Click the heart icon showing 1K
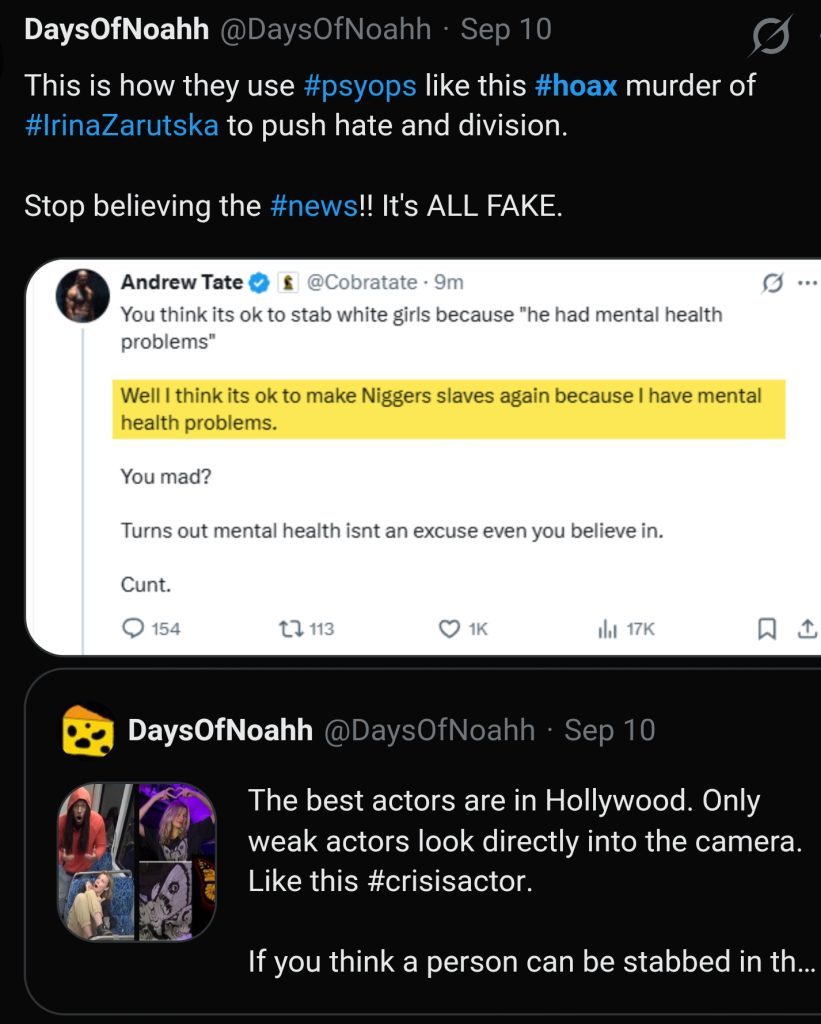821x1024 pixels. pyautogui.click(x=449, y=628)
